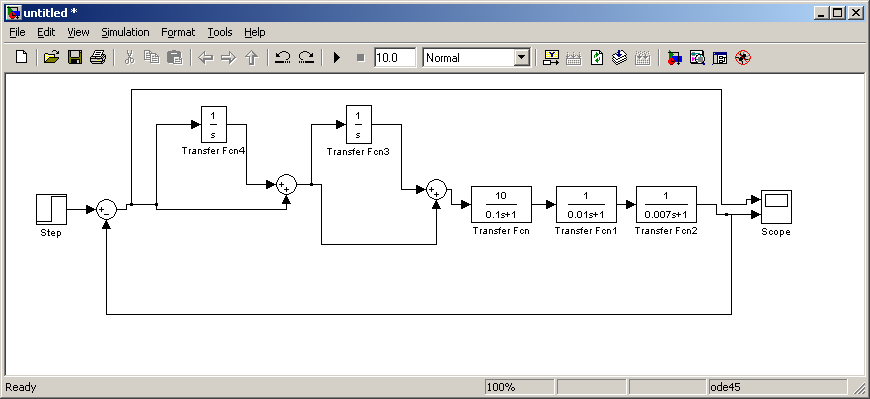Image resolution: width=870 pixels, height=399 pixels.
Task: Paste with the clipboard icon
Action: (175, 57)
